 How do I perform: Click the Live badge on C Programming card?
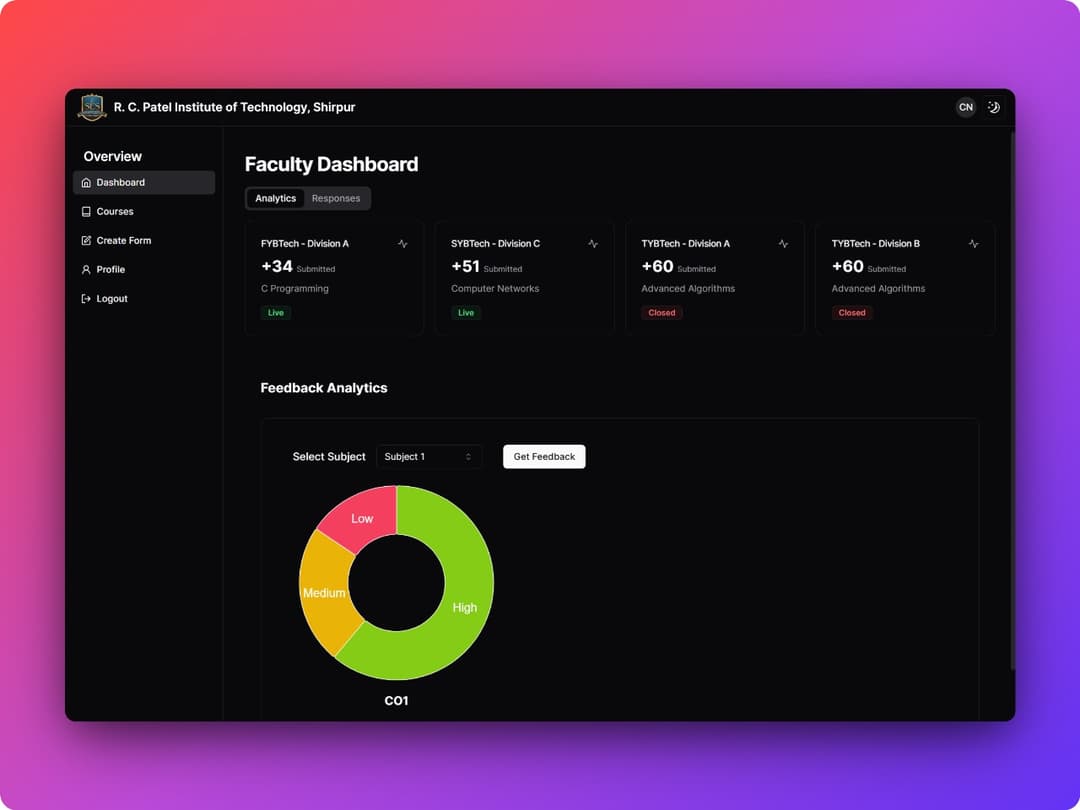pos(275,312)
